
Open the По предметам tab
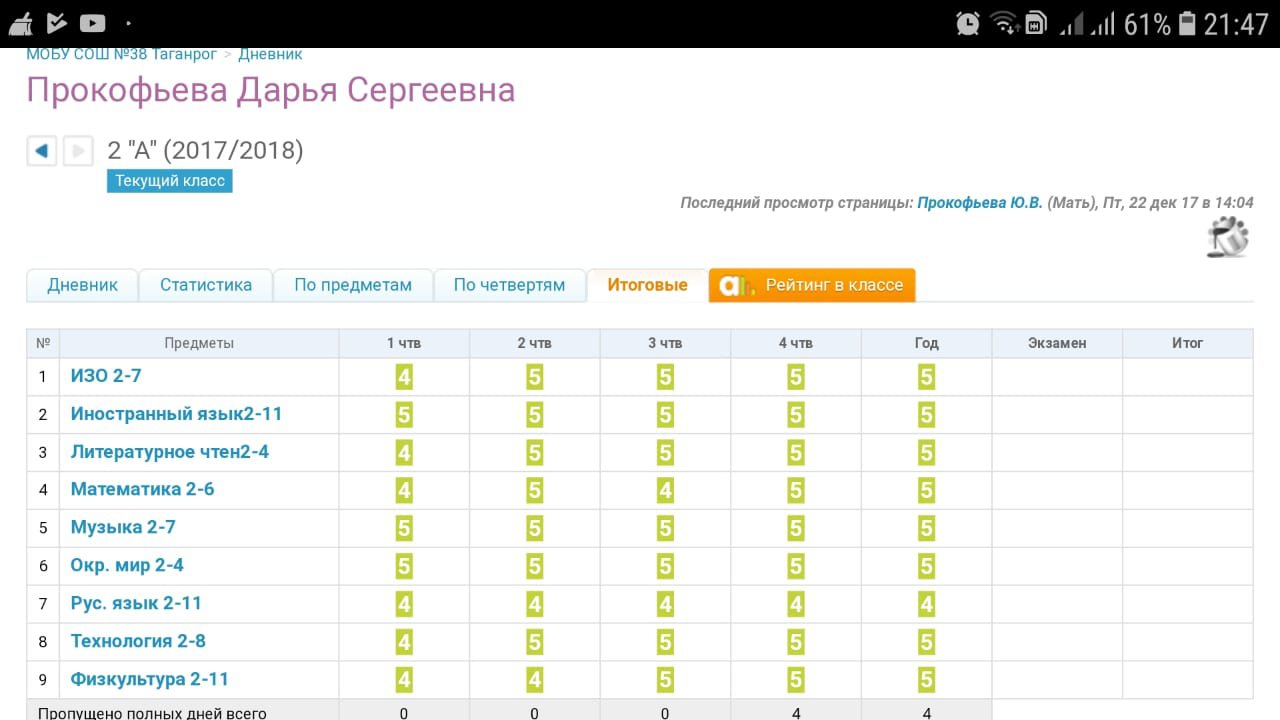[x=353, y=285]
